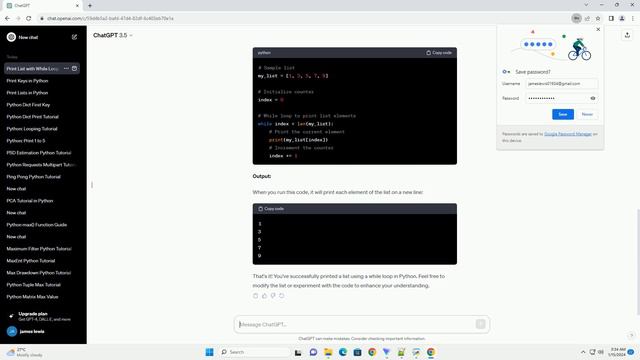Toggle the browser side panel icon

tap(611, 18)
